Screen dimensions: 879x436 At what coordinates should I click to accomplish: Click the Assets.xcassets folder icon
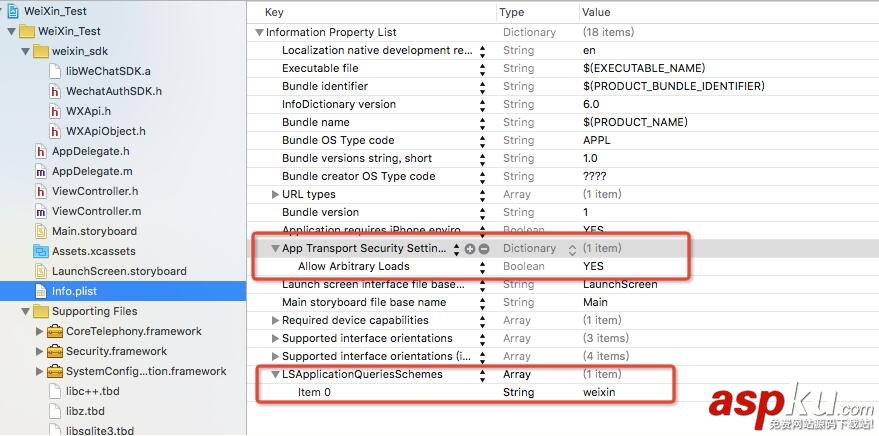tap(41, 251)
